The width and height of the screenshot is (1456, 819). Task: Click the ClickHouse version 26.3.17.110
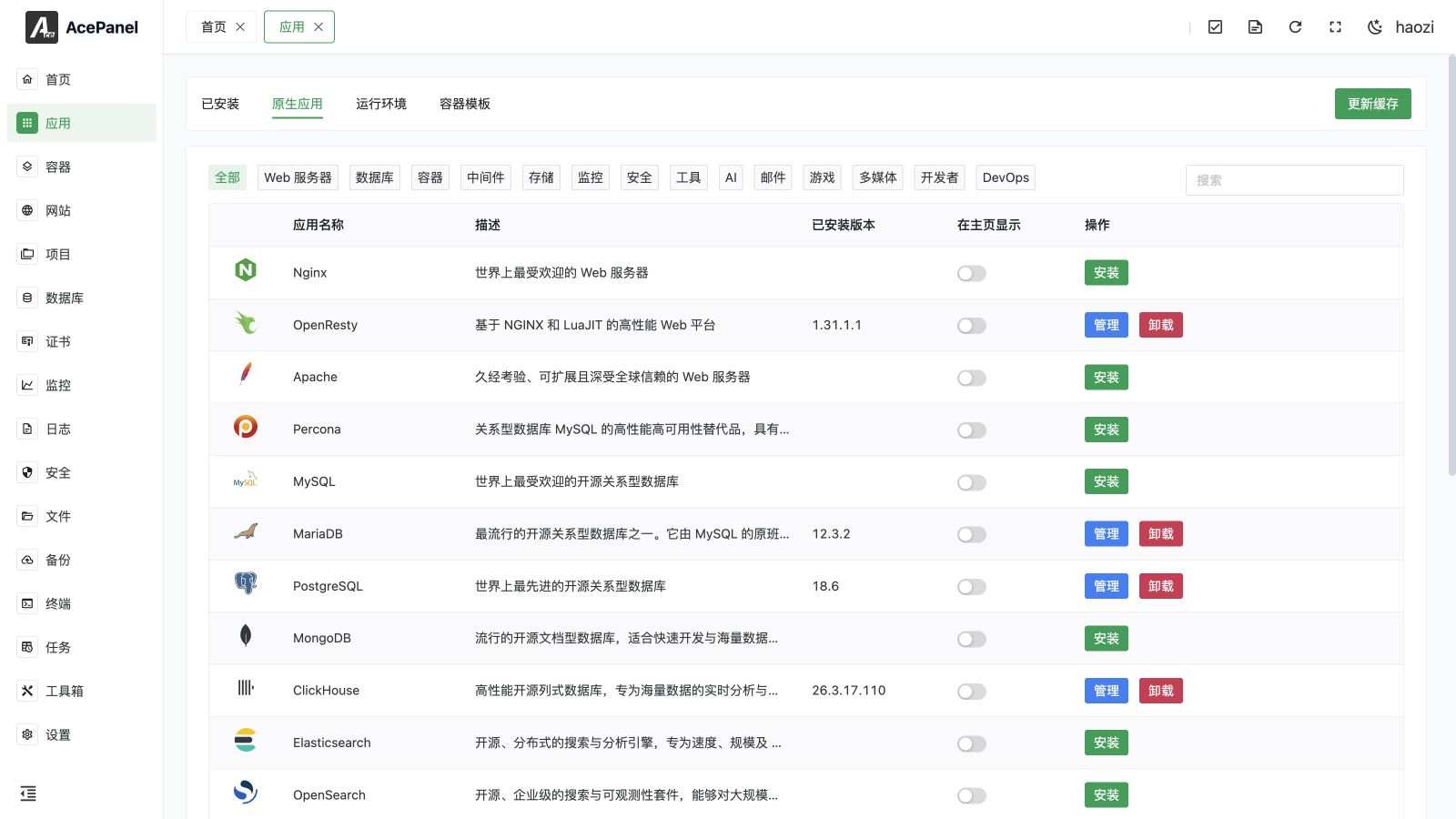[x=849, y=691]
